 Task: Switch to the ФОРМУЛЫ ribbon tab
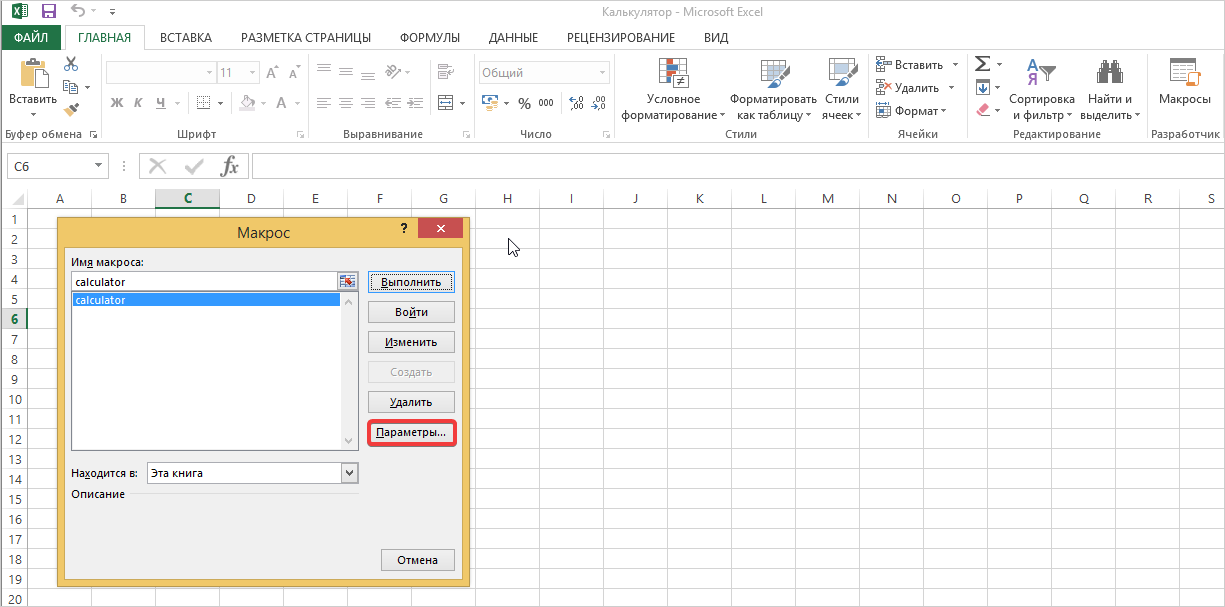click(429, 38)
